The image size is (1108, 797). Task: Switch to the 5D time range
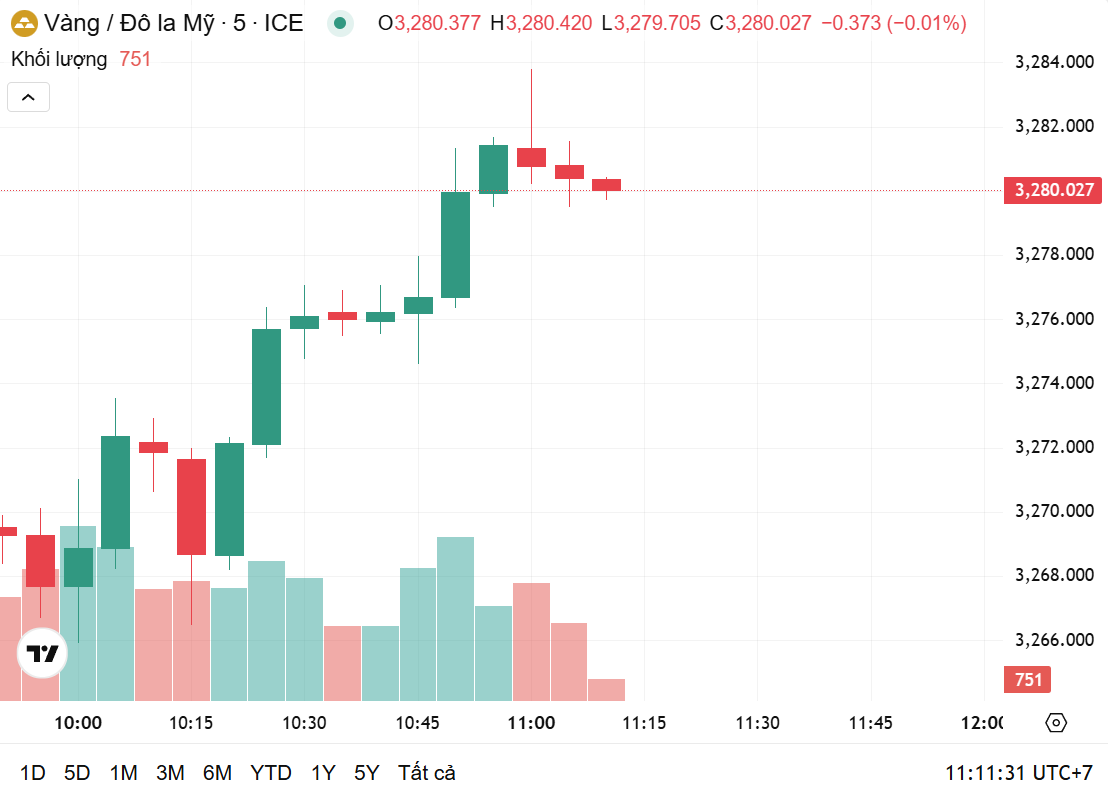(x=77, y=773)
